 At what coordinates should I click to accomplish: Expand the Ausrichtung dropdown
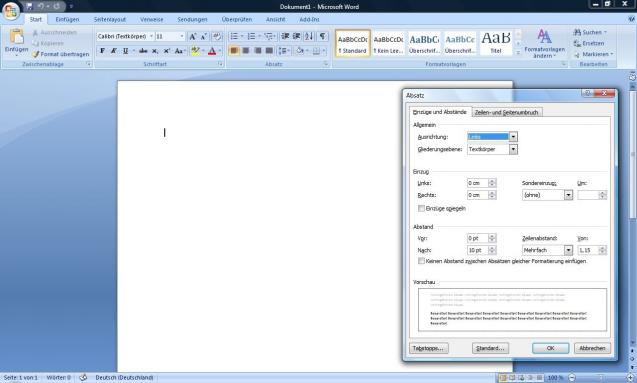point(514,137)
